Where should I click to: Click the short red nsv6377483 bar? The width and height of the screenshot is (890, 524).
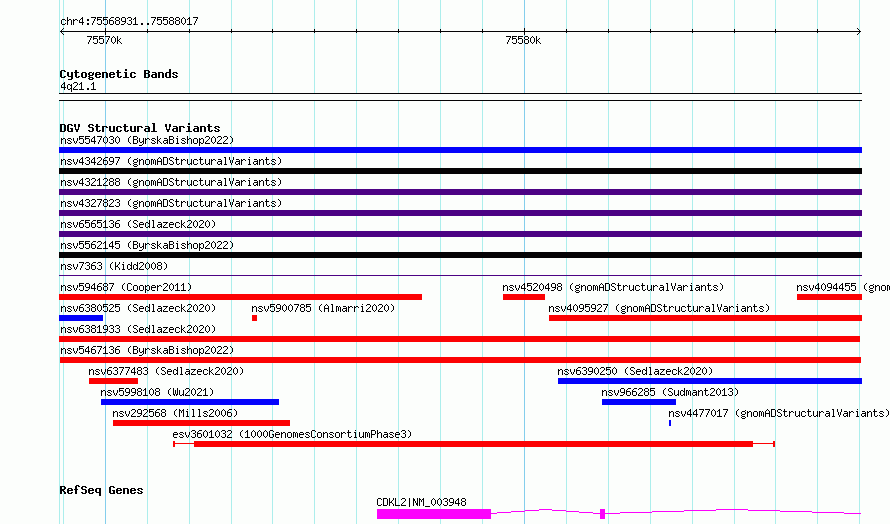[x=114, y=381]
